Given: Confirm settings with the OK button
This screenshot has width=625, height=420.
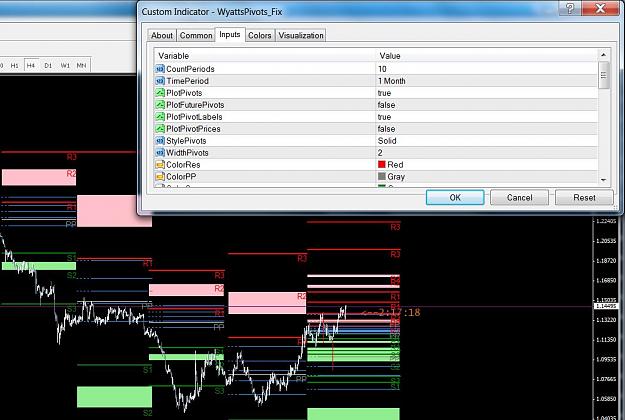Looking at the screenshot, I should point(455,197).
